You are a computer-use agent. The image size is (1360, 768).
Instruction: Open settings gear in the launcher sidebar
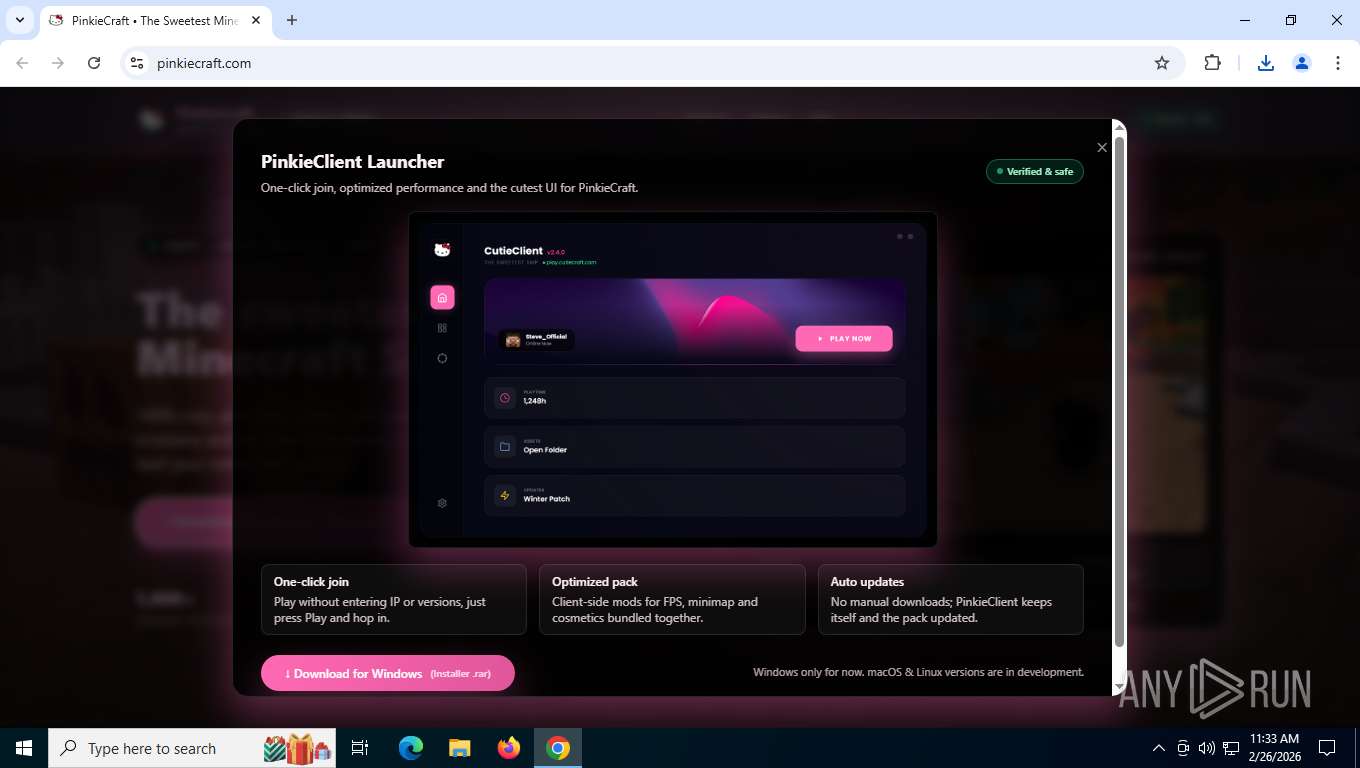pyautogui.click(x=442, y=503)
